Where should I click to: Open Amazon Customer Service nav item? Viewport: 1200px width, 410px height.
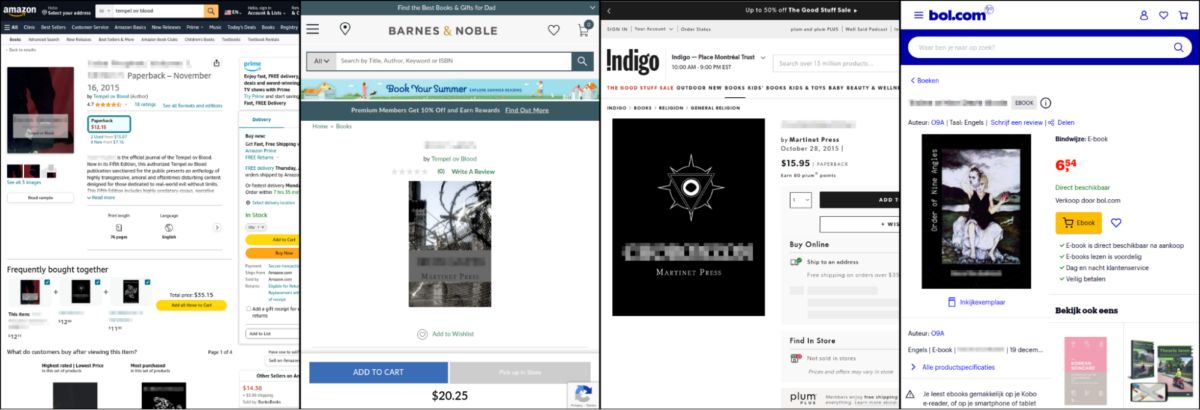tap(90, 28)
